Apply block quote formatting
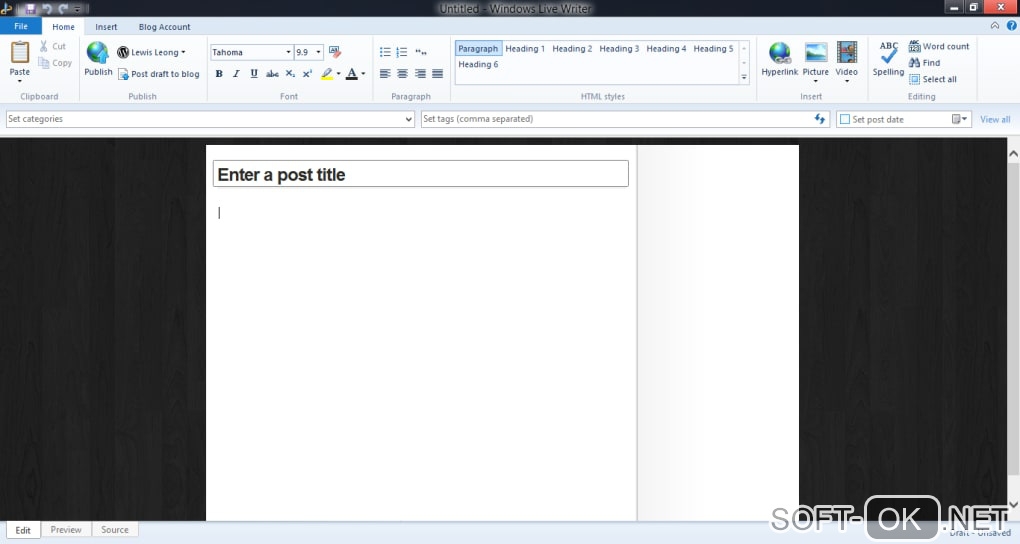The width and height of the screenshot is (1020, 544). click(421, 52)
